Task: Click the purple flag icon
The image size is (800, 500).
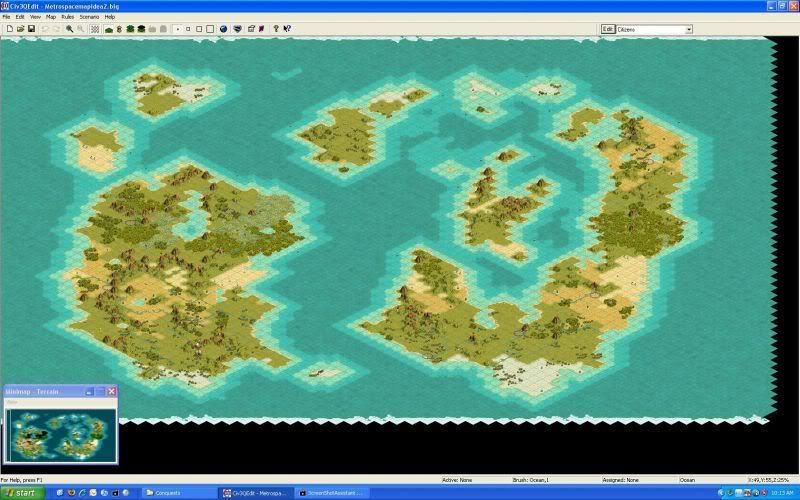Action: click(x=262, y=29)
